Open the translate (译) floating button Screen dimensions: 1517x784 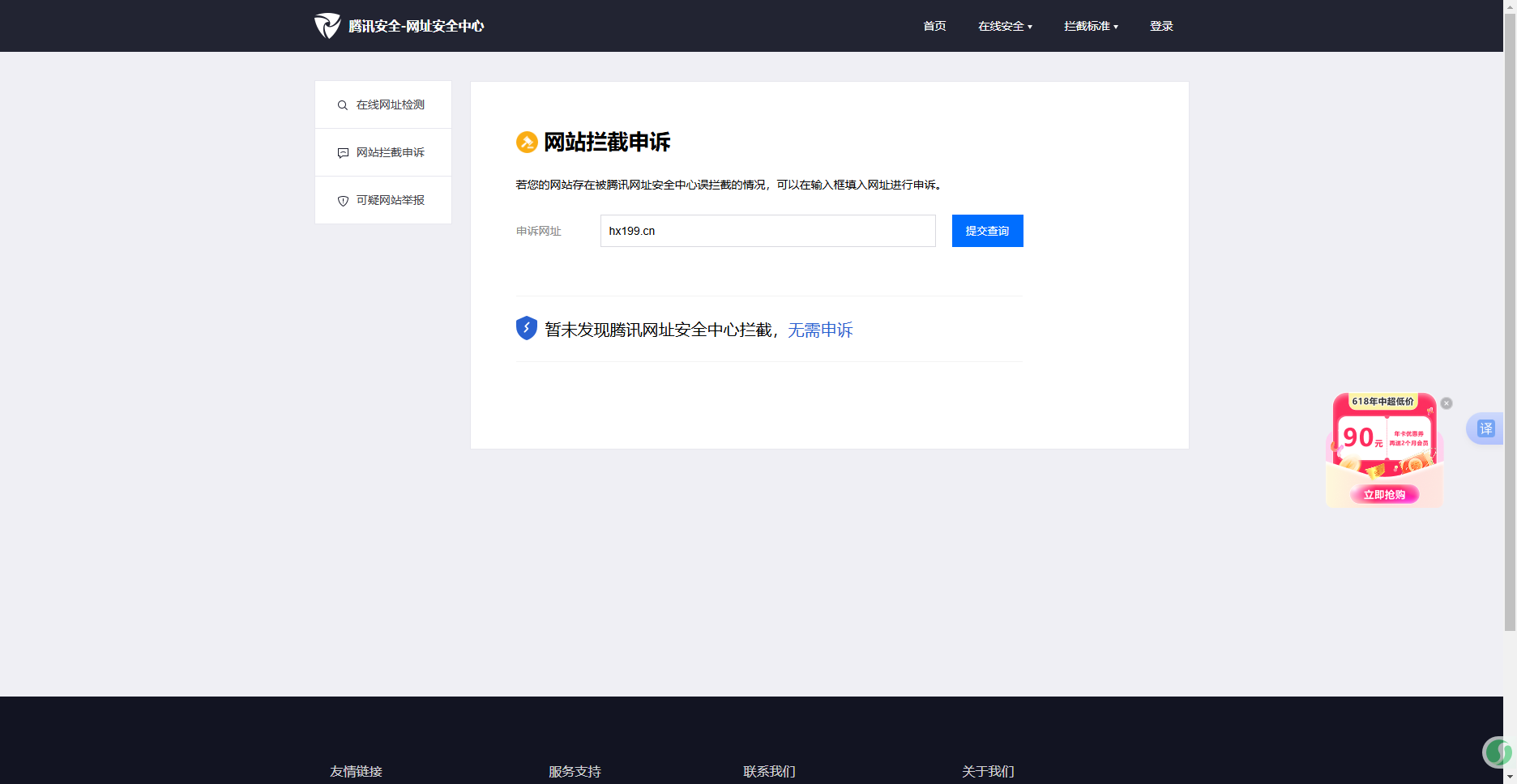point(1485,428)
